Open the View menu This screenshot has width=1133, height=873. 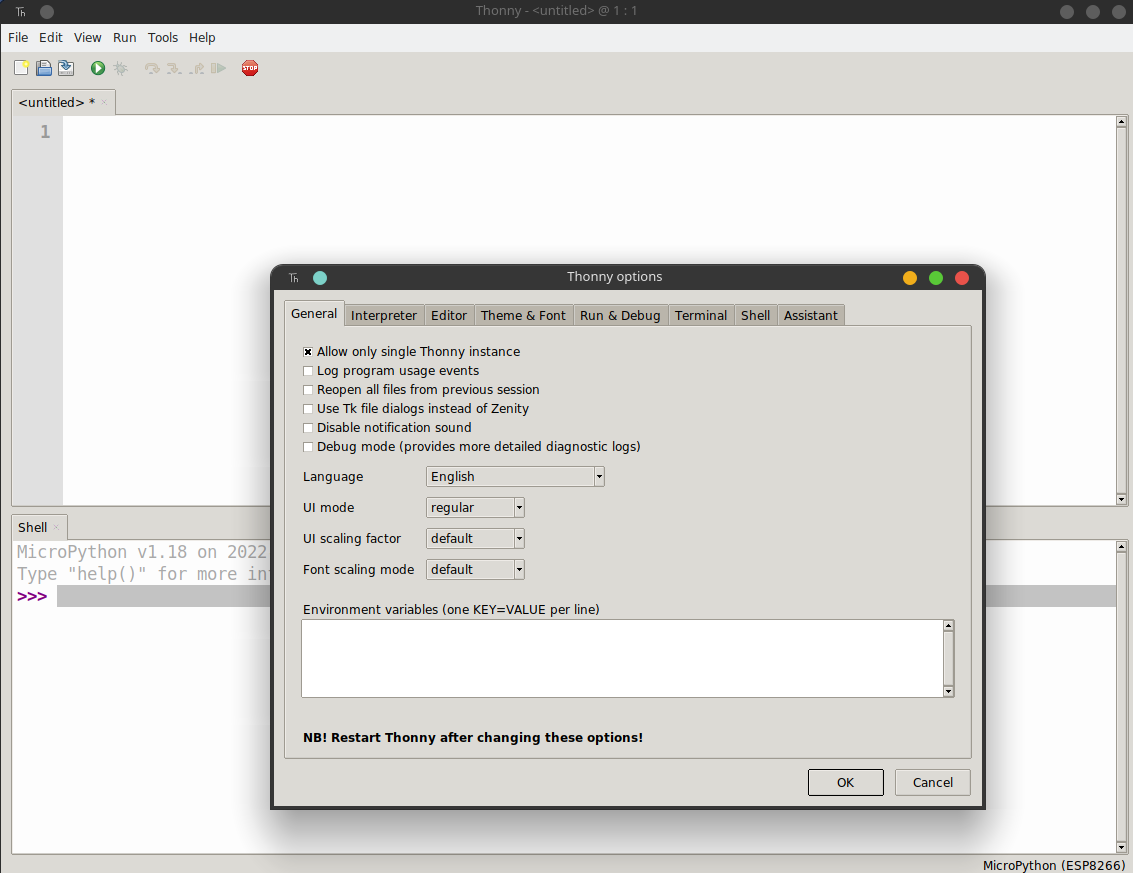click(x=87, y=38)
